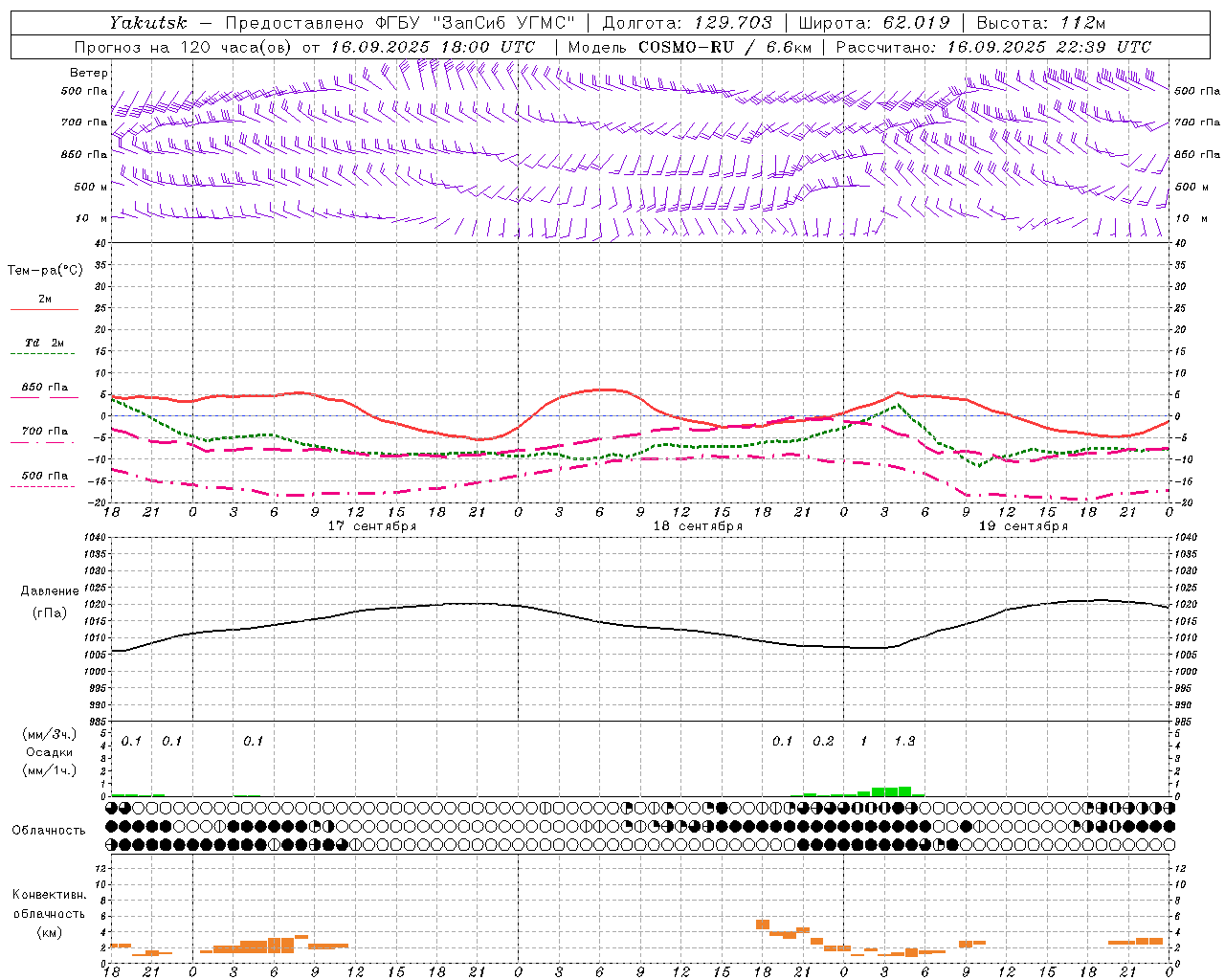Click the 'Давление' pressure panel label
Image resolution: width=1225 pixels, height=980 pixels.
49,591
